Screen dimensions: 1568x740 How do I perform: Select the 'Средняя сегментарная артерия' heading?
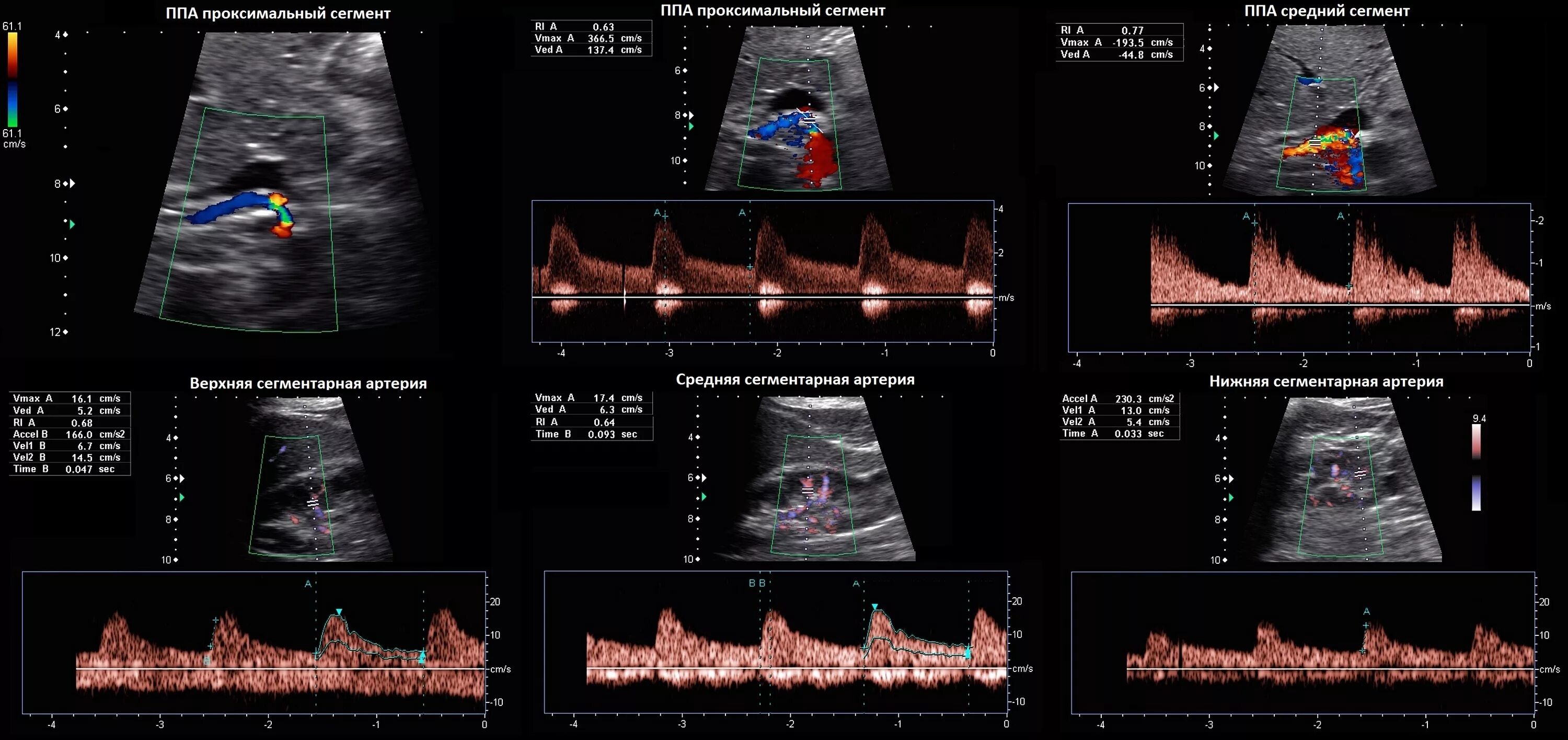click(x=794, y=380)
